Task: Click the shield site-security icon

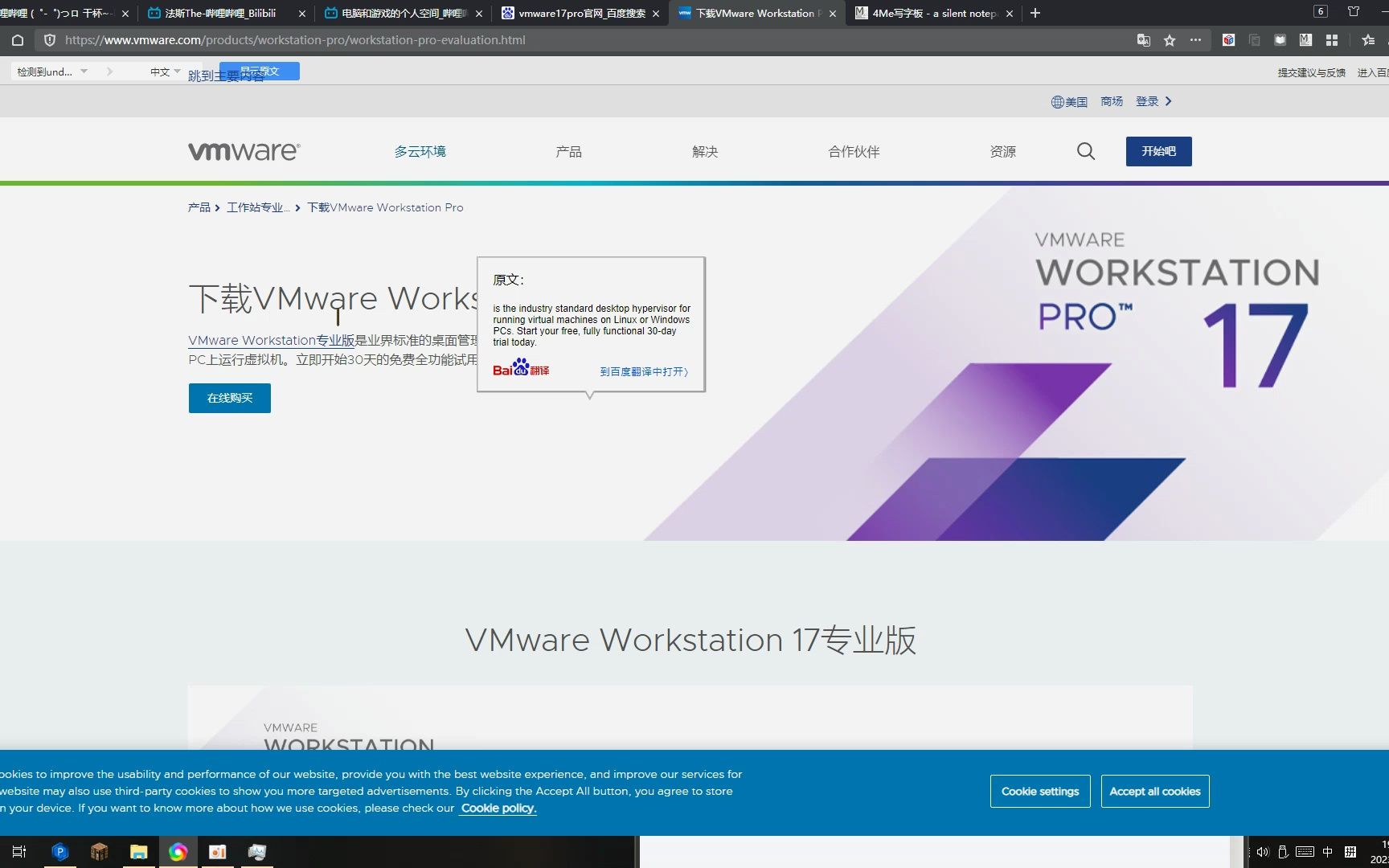Action: (50, 40)
